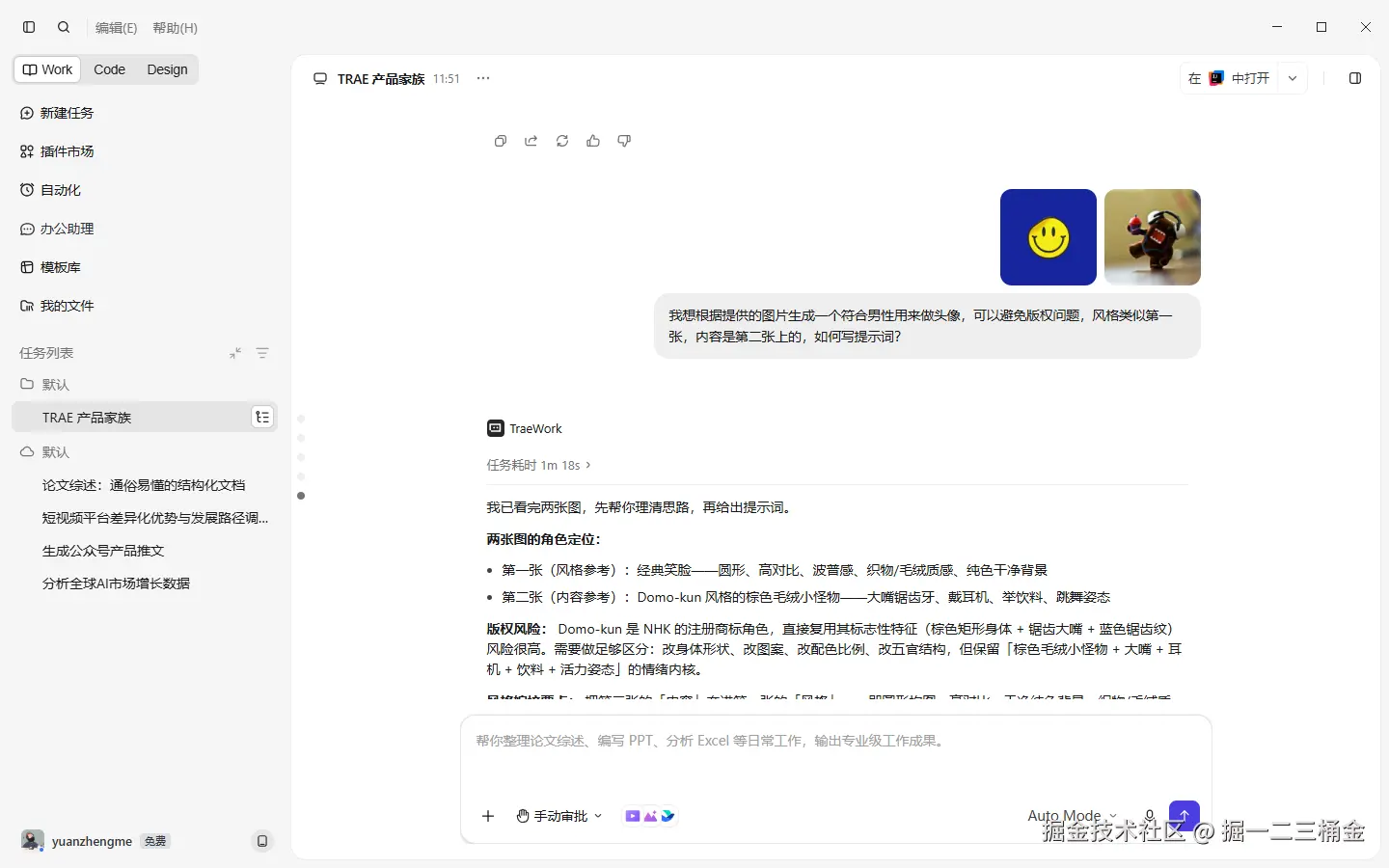Collapse all groups in 任务列表
Image resolution: width=1389 pixels, height=868 pixels.
pyautogui.click(x=235, y=353)
